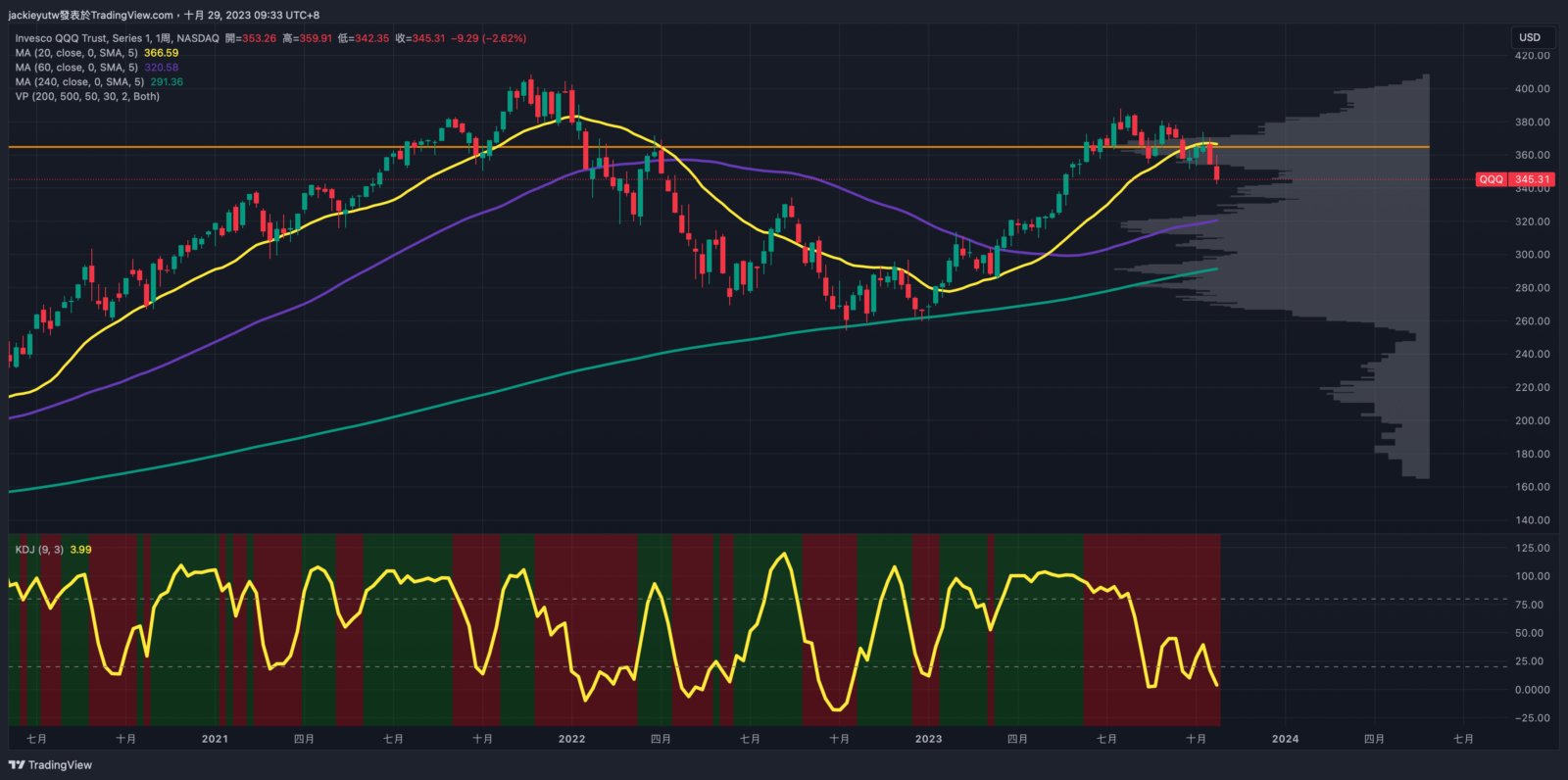
Task: Select the MA 20 indicator legend
Action: (76, 53)
